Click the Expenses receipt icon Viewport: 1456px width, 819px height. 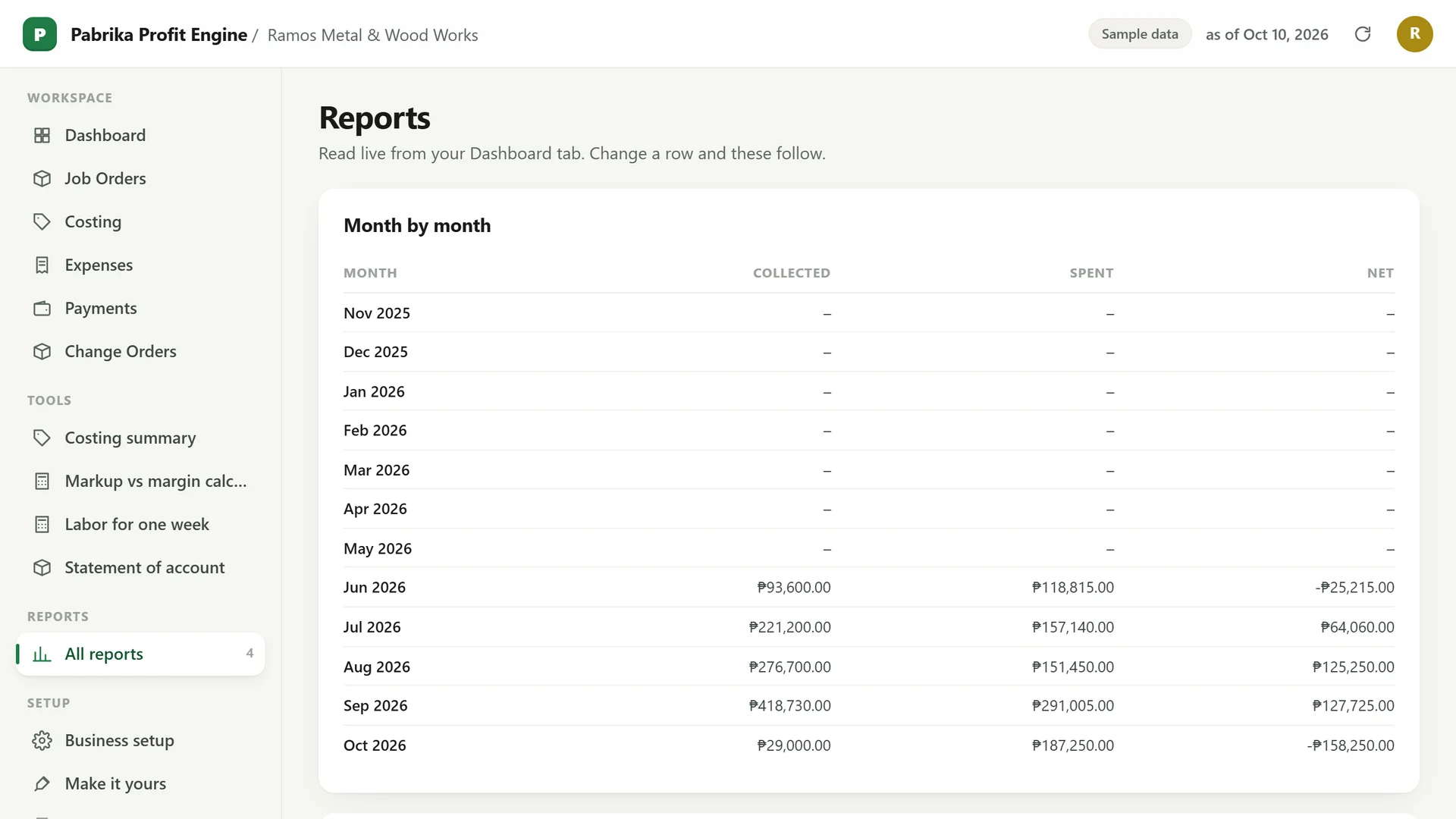tap(42, 265)
